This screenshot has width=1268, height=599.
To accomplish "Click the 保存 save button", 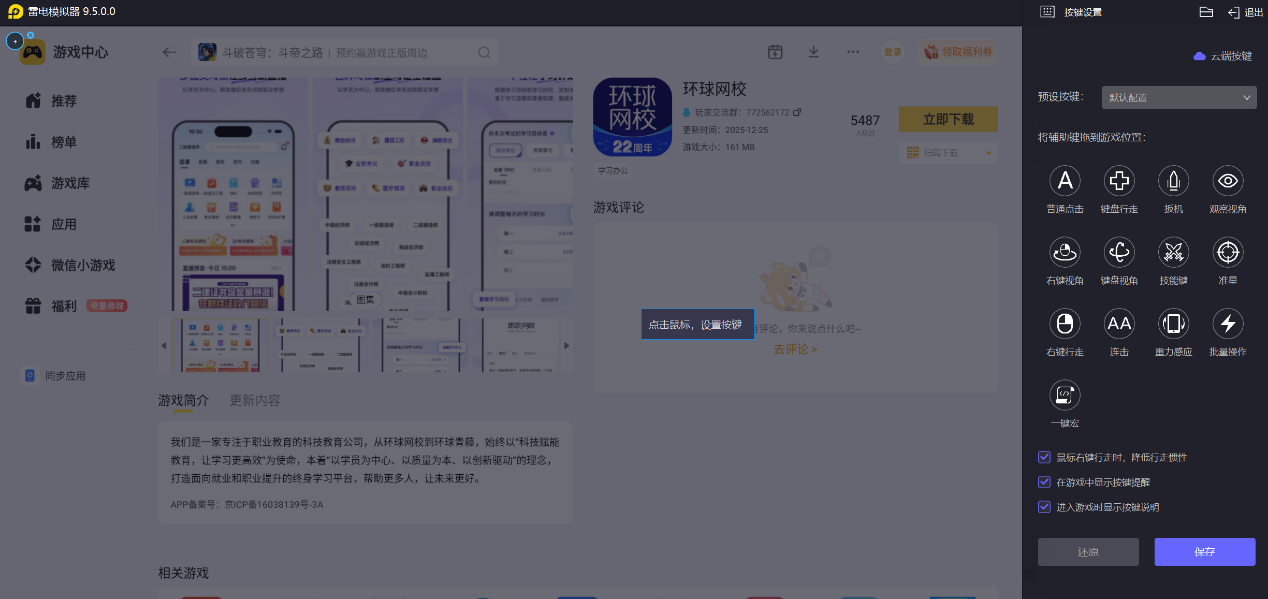I will (1205, 552).
